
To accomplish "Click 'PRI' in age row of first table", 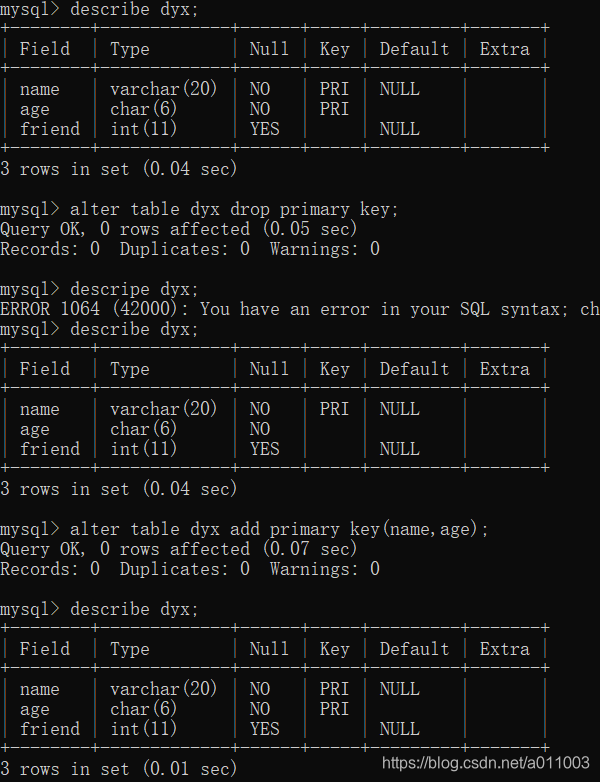I will (334, 109).
